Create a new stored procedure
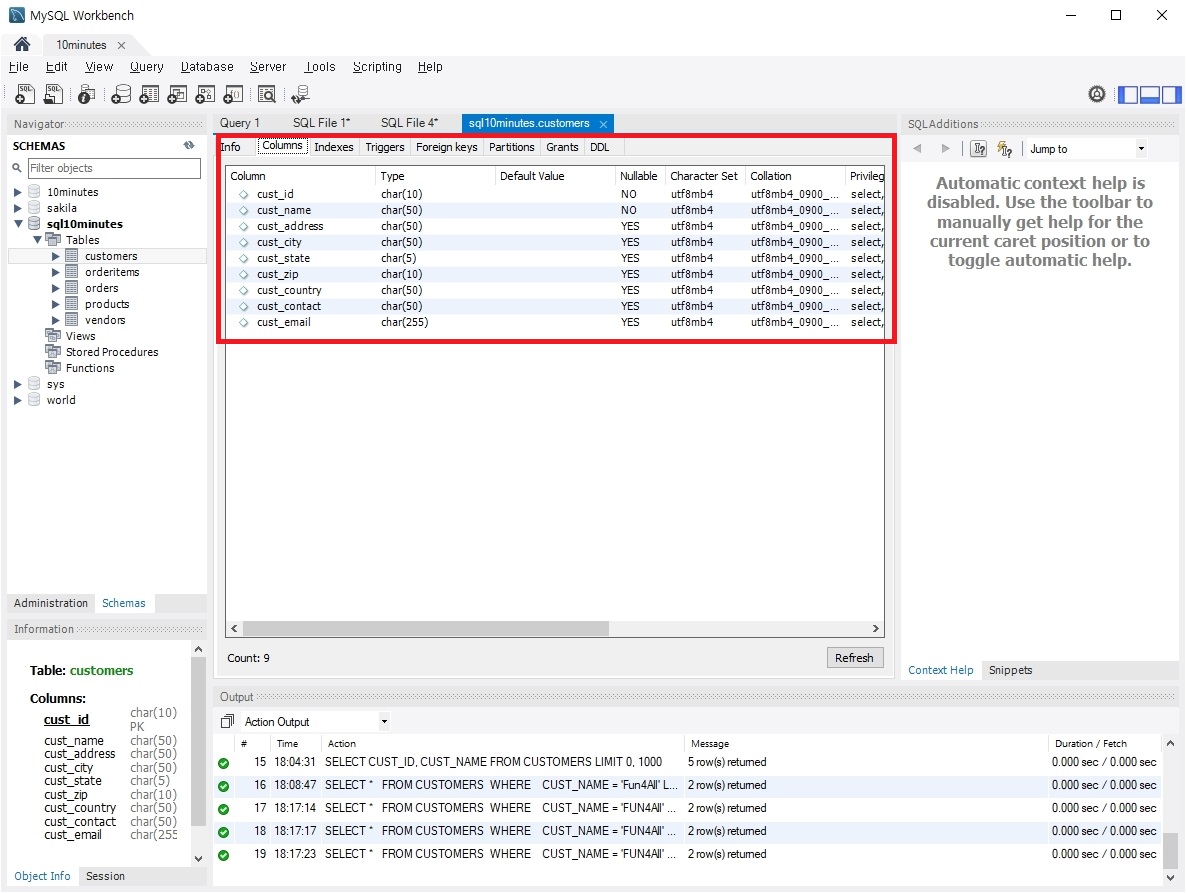Viewport: 1186px width, 893px height. [x=205, y=94]
